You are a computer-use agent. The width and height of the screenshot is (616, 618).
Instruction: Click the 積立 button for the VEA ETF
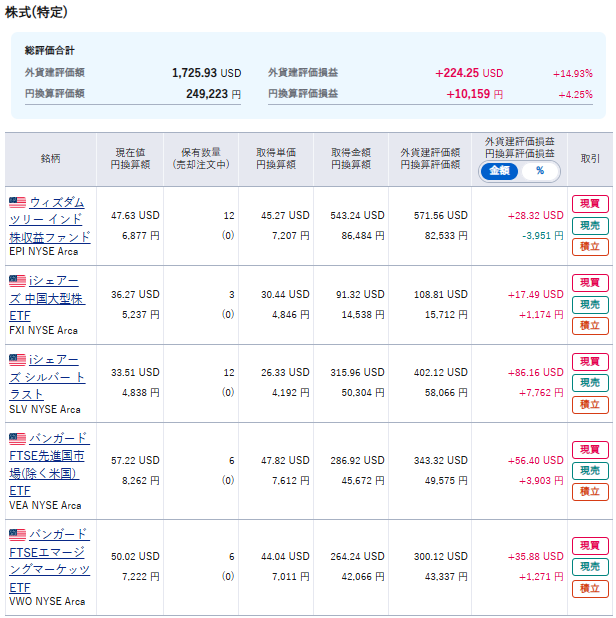(x=590, y=492)
